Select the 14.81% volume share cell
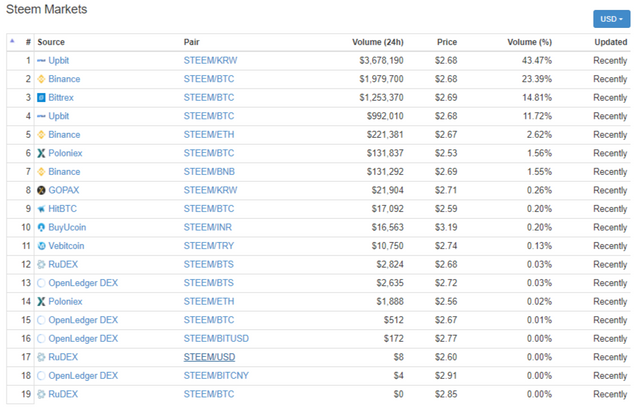This screenshot has height=409, width=640. click(536, 98)
